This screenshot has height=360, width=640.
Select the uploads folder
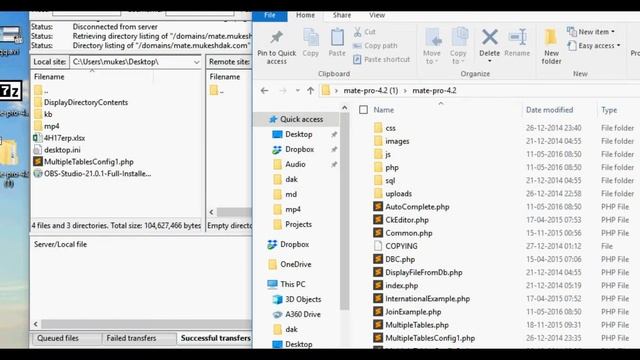click(393, 193)
